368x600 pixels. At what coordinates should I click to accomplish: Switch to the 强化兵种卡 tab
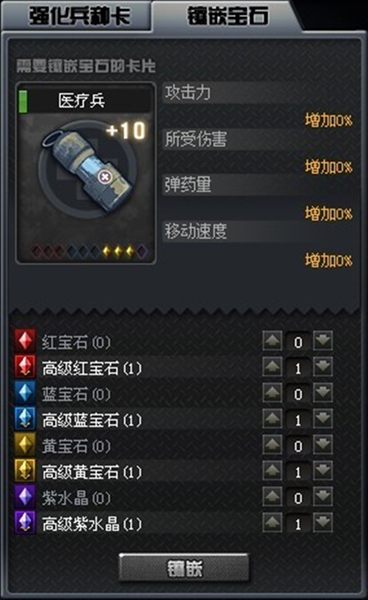77,16
